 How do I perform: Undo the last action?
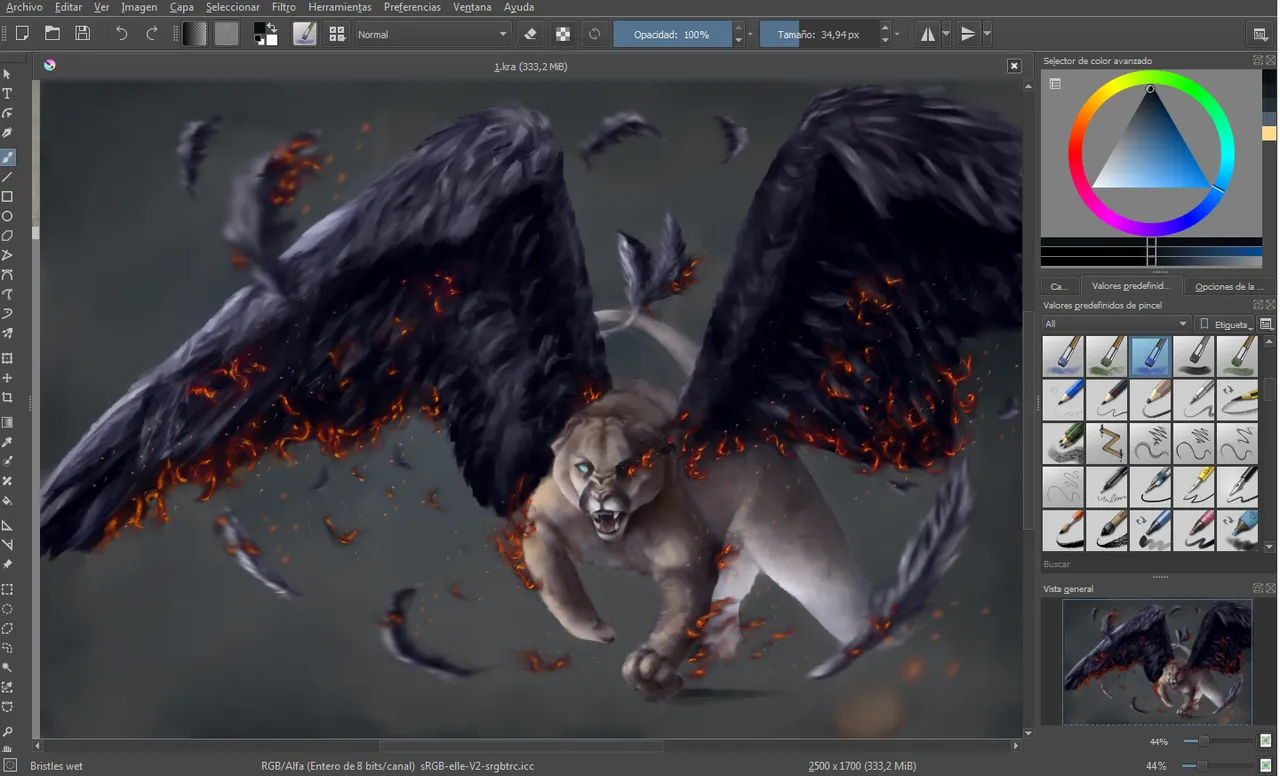tap(121, 33)
